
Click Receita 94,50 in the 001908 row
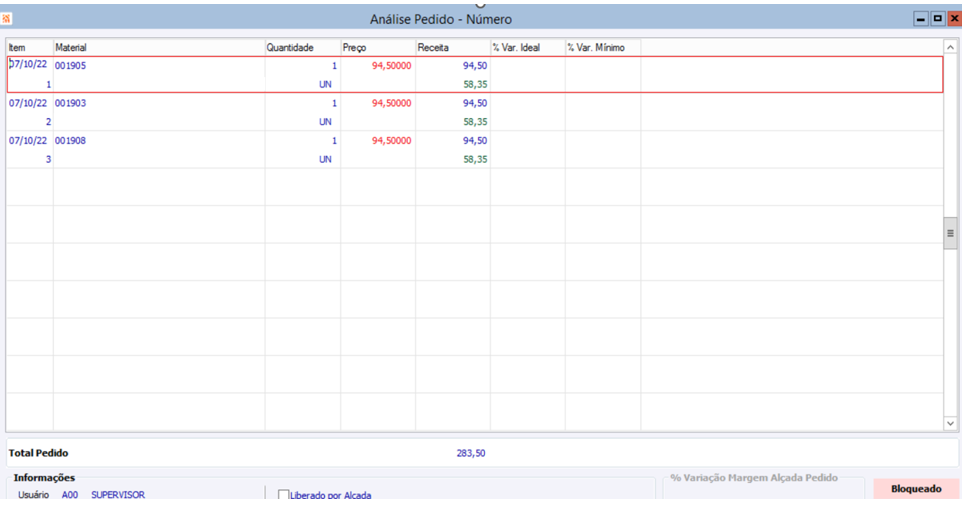click(475, 141)
